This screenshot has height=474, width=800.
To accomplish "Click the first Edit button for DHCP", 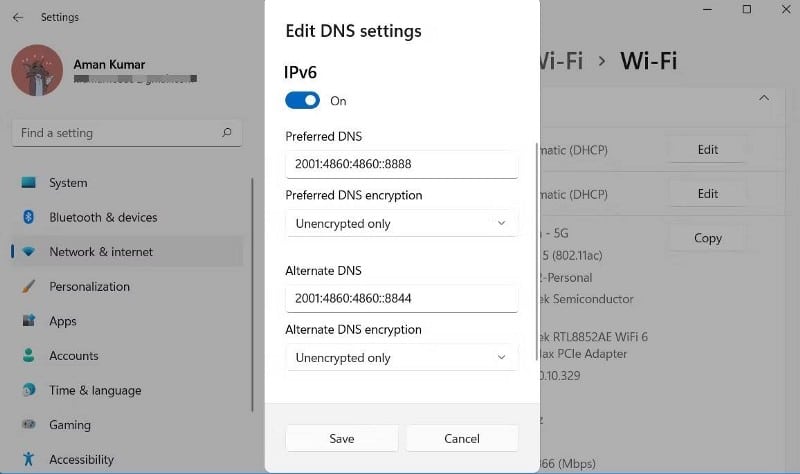I will coord(708,149).
